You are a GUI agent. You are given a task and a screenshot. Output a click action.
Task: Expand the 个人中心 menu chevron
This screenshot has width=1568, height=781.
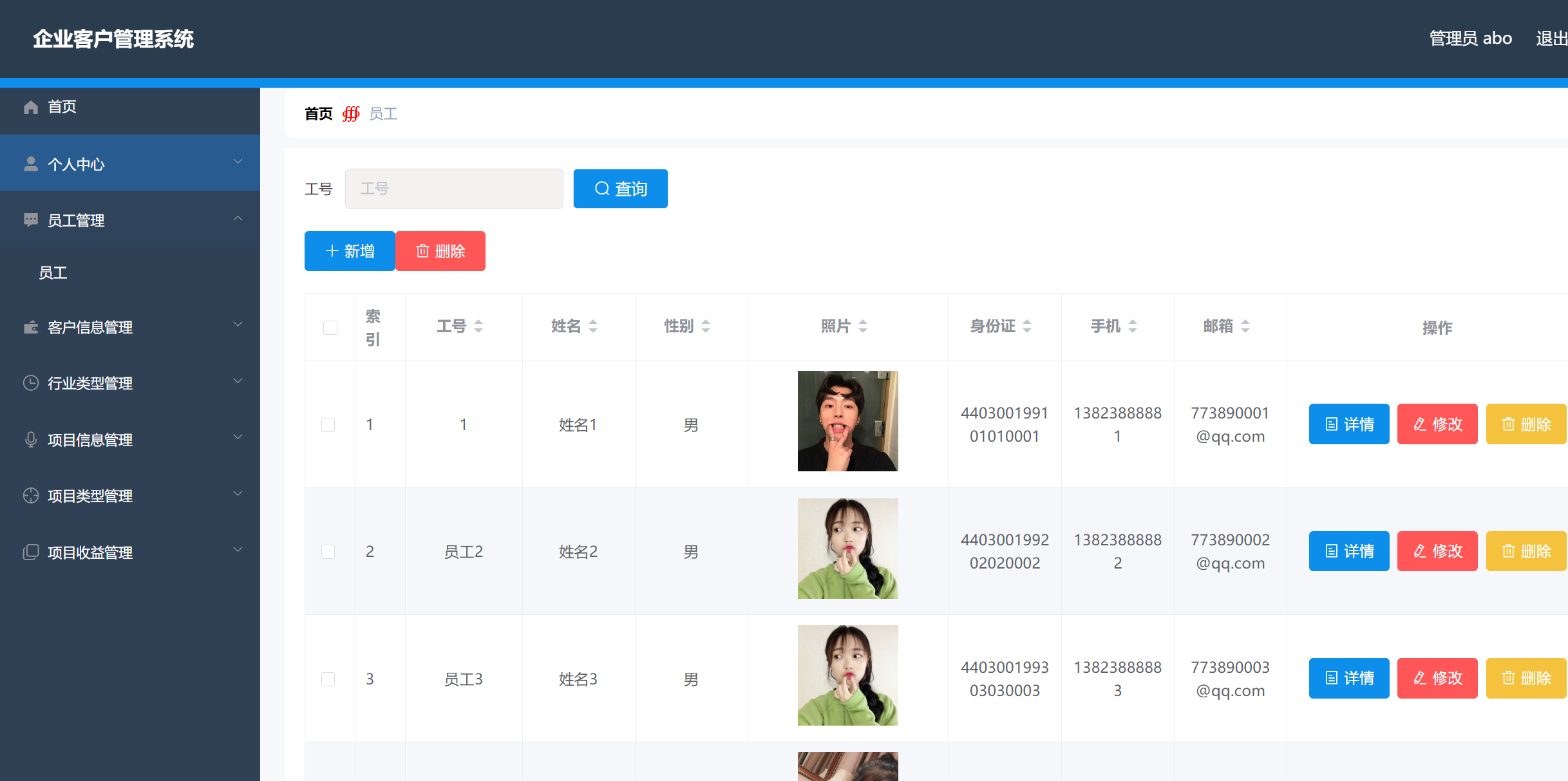point(238,162)
